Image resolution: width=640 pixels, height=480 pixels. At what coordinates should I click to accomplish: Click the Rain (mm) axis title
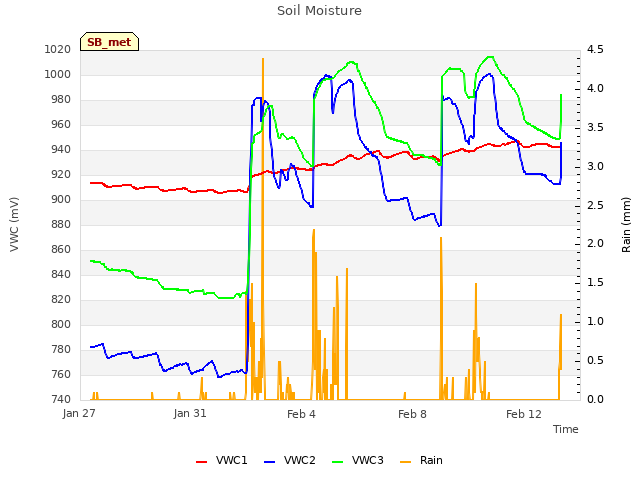626,224
